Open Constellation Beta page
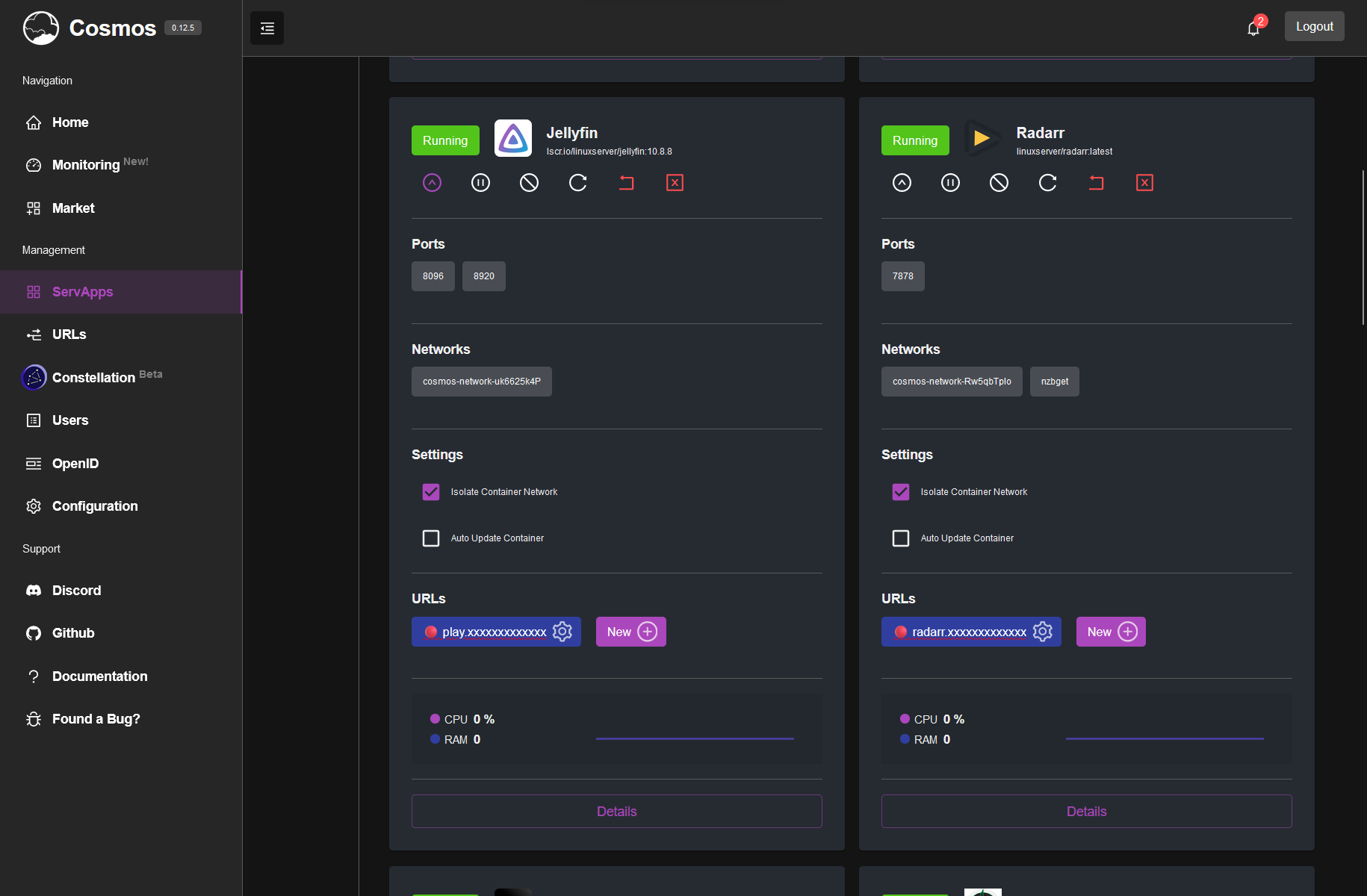Viewport: 1367px width, 896px height. (121, 378)
